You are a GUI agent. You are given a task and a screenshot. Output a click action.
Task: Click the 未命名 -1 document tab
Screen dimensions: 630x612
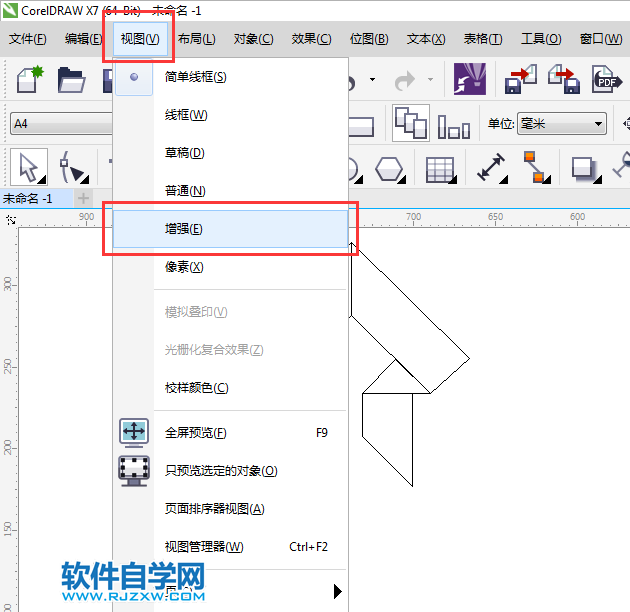click(36, 199)
